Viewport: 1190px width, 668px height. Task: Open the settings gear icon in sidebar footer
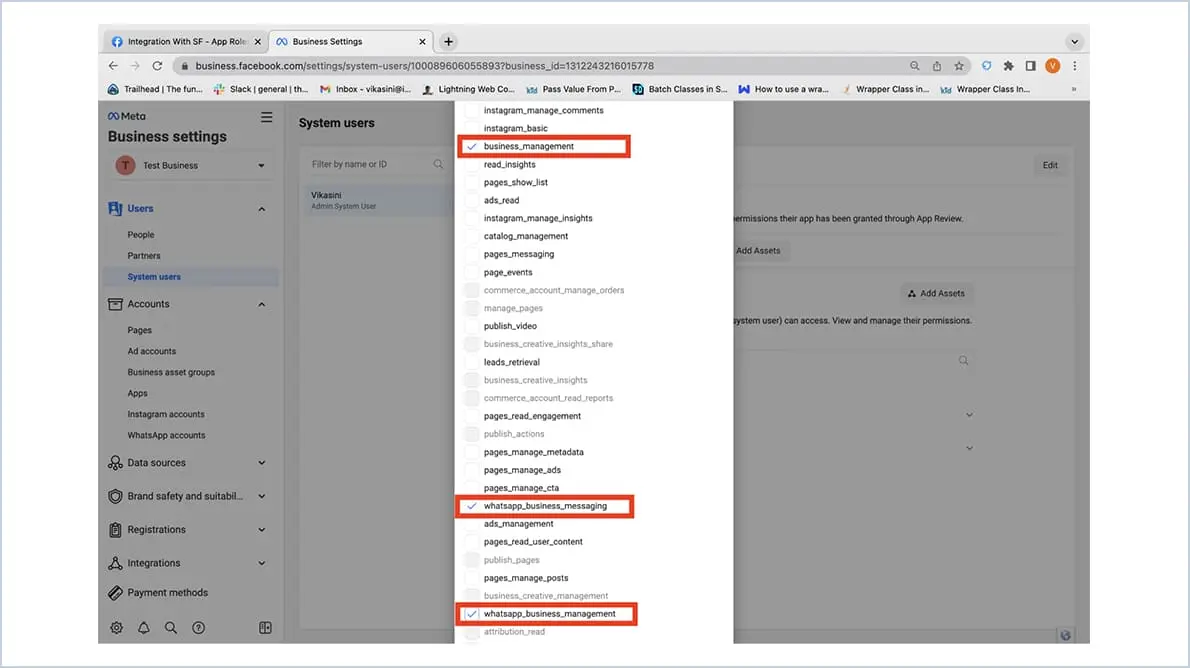pos(116,628)
